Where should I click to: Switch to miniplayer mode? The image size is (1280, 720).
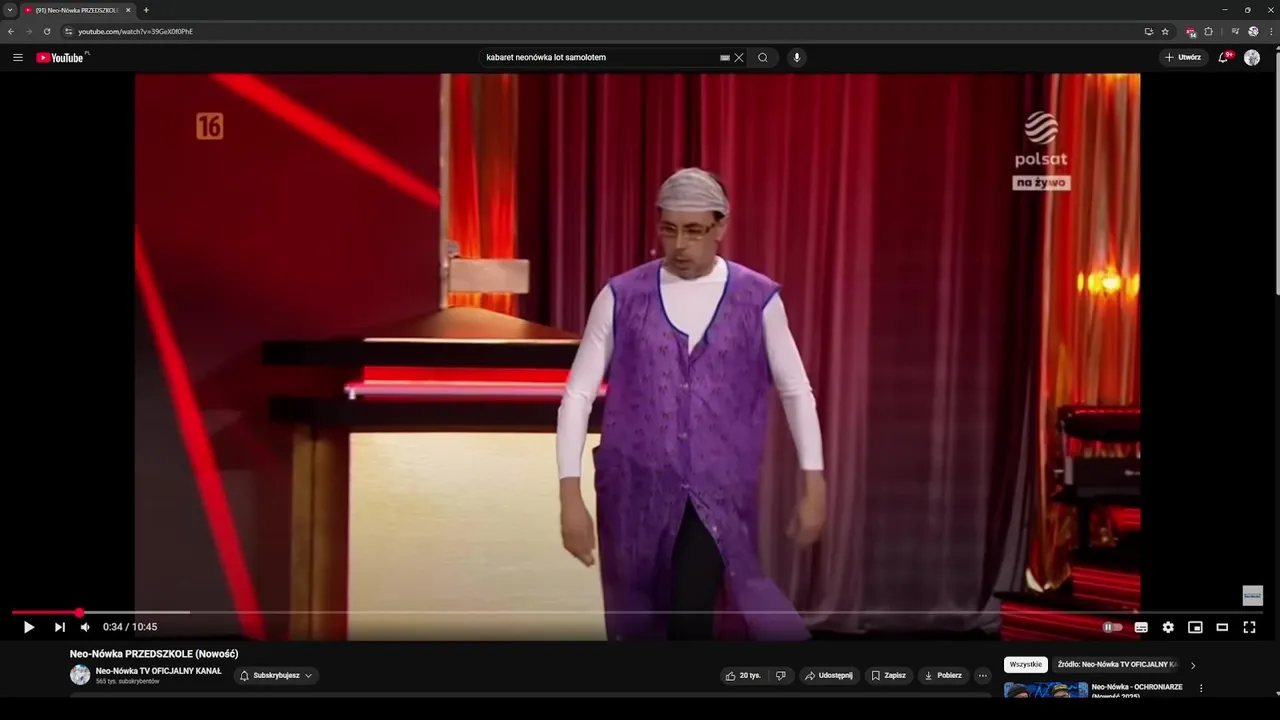point(1195,627)
